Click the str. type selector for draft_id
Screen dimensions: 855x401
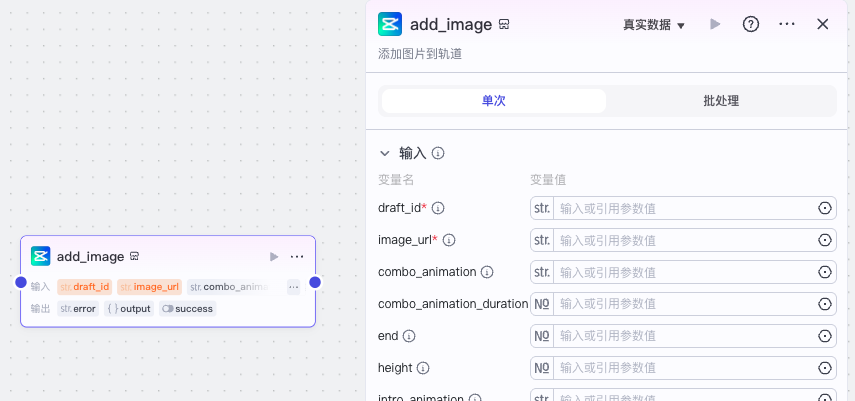tap(542, 208)
